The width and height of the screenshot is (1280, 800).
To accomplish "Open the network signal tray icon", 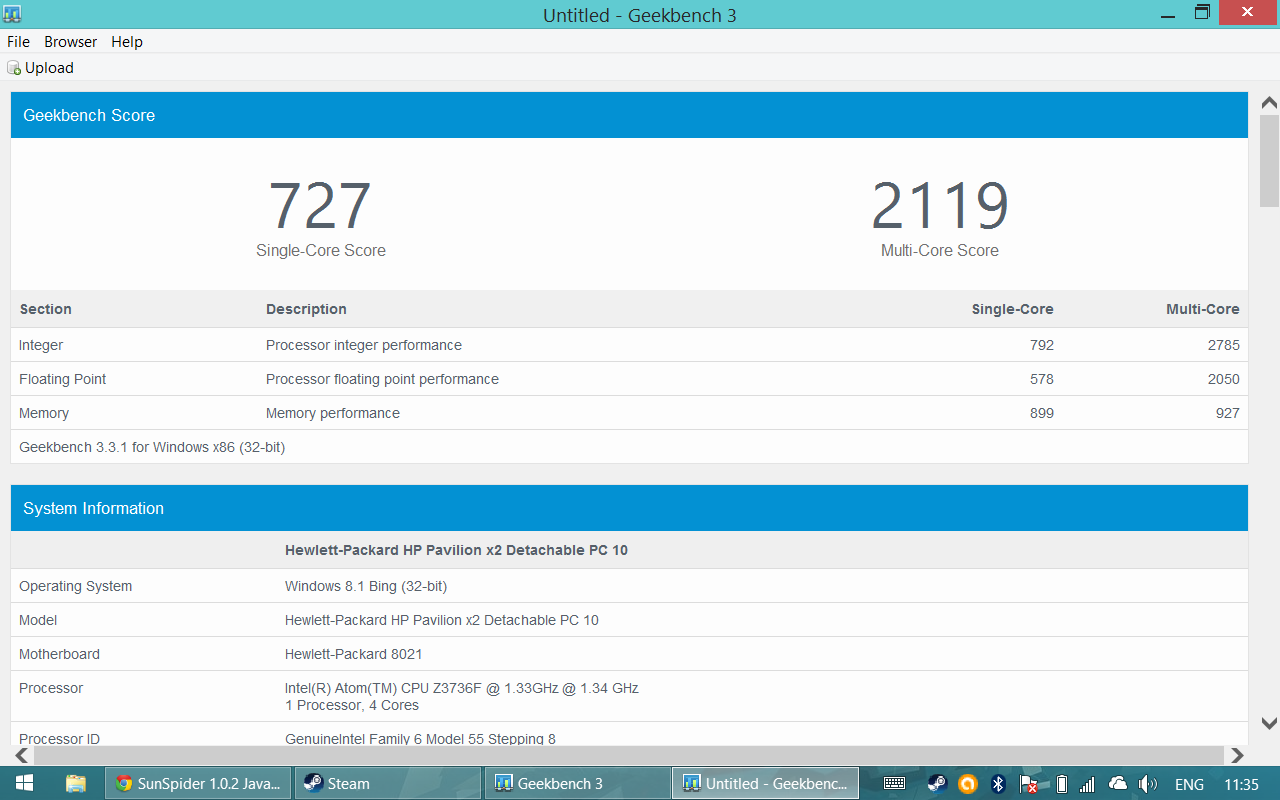I will click(x=1087, y=784).
